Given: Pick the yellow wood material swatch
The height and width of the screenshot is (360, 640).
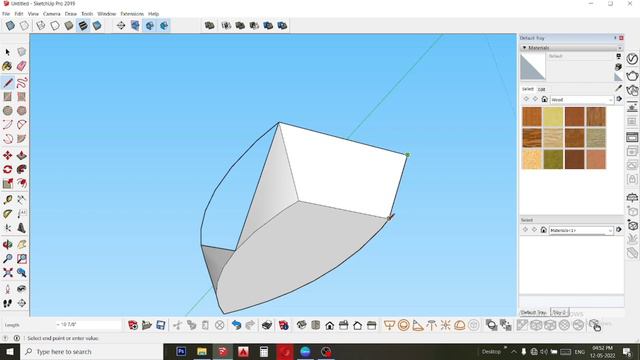Looking at the screenshot, I should click(x=553, y=117).
